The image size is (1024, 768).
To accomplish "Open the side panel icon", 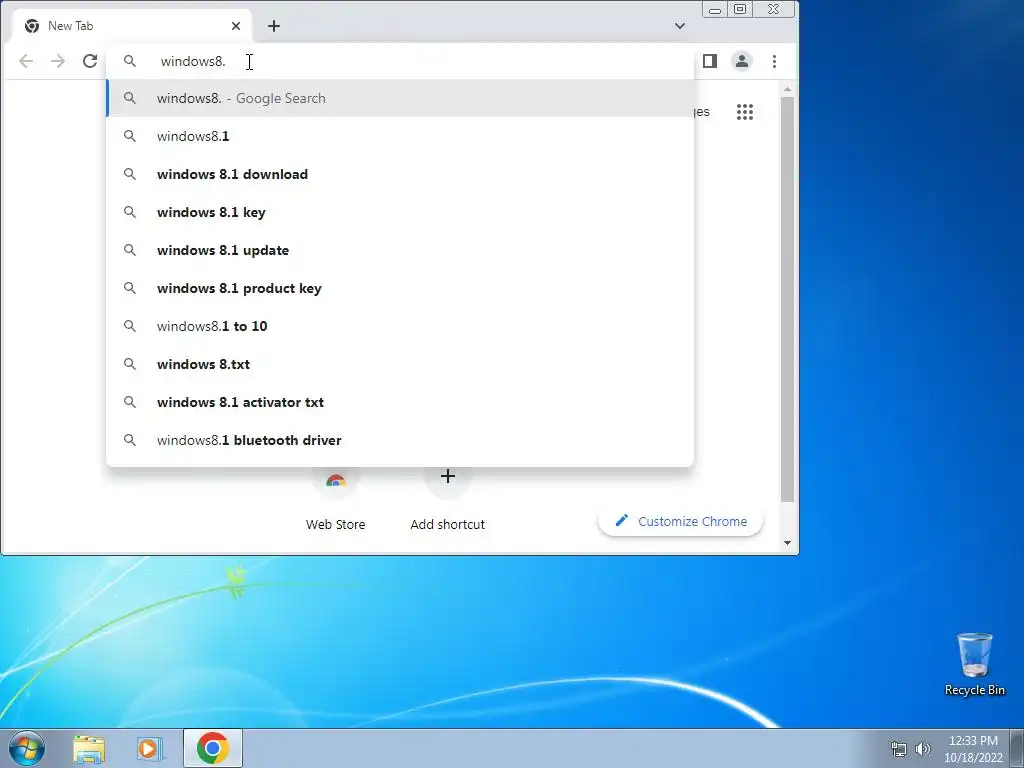I will click(x=710, y=61).
